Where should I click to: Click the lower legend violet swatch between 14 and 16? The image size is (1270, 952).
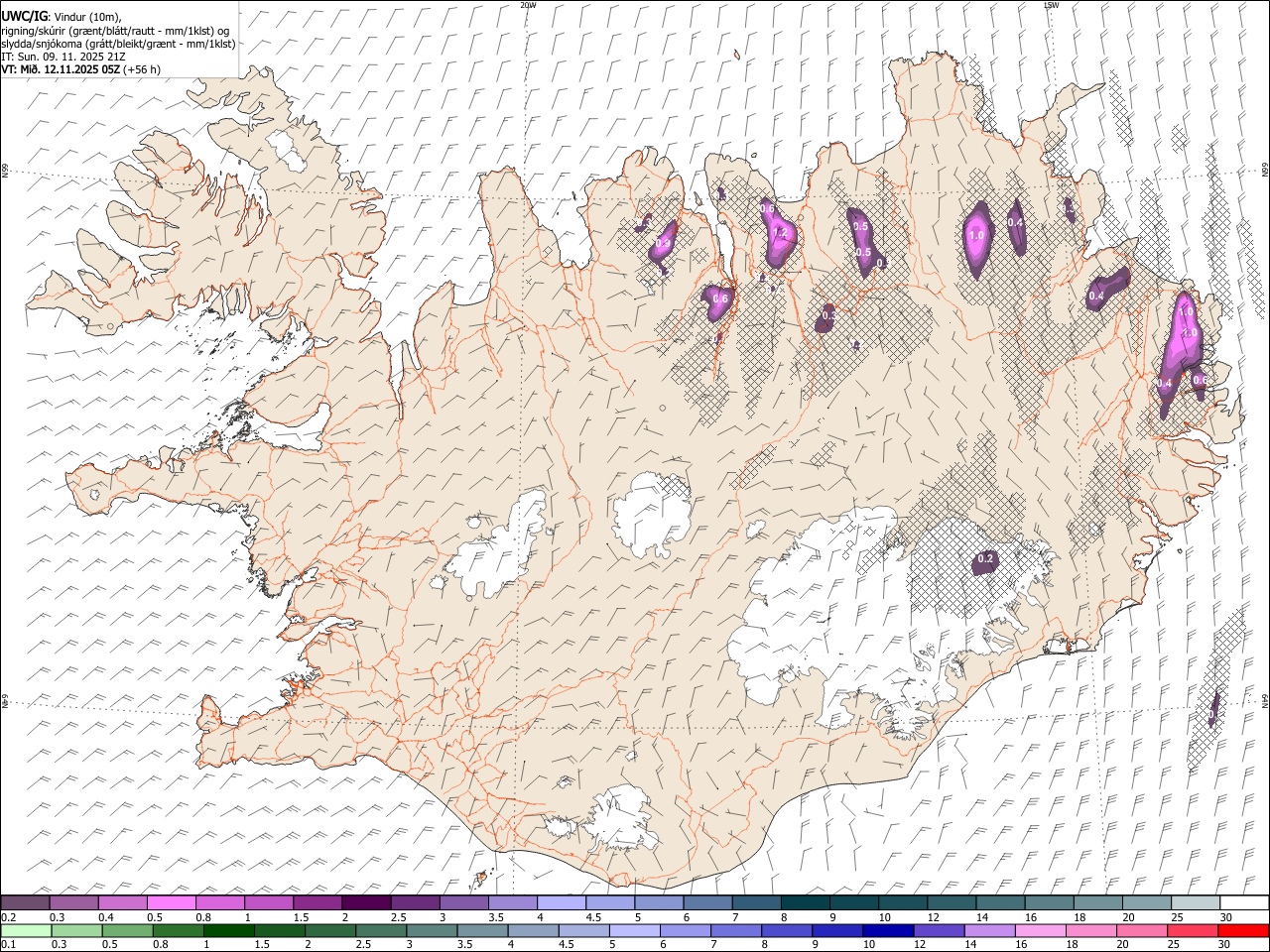point(988,930)
